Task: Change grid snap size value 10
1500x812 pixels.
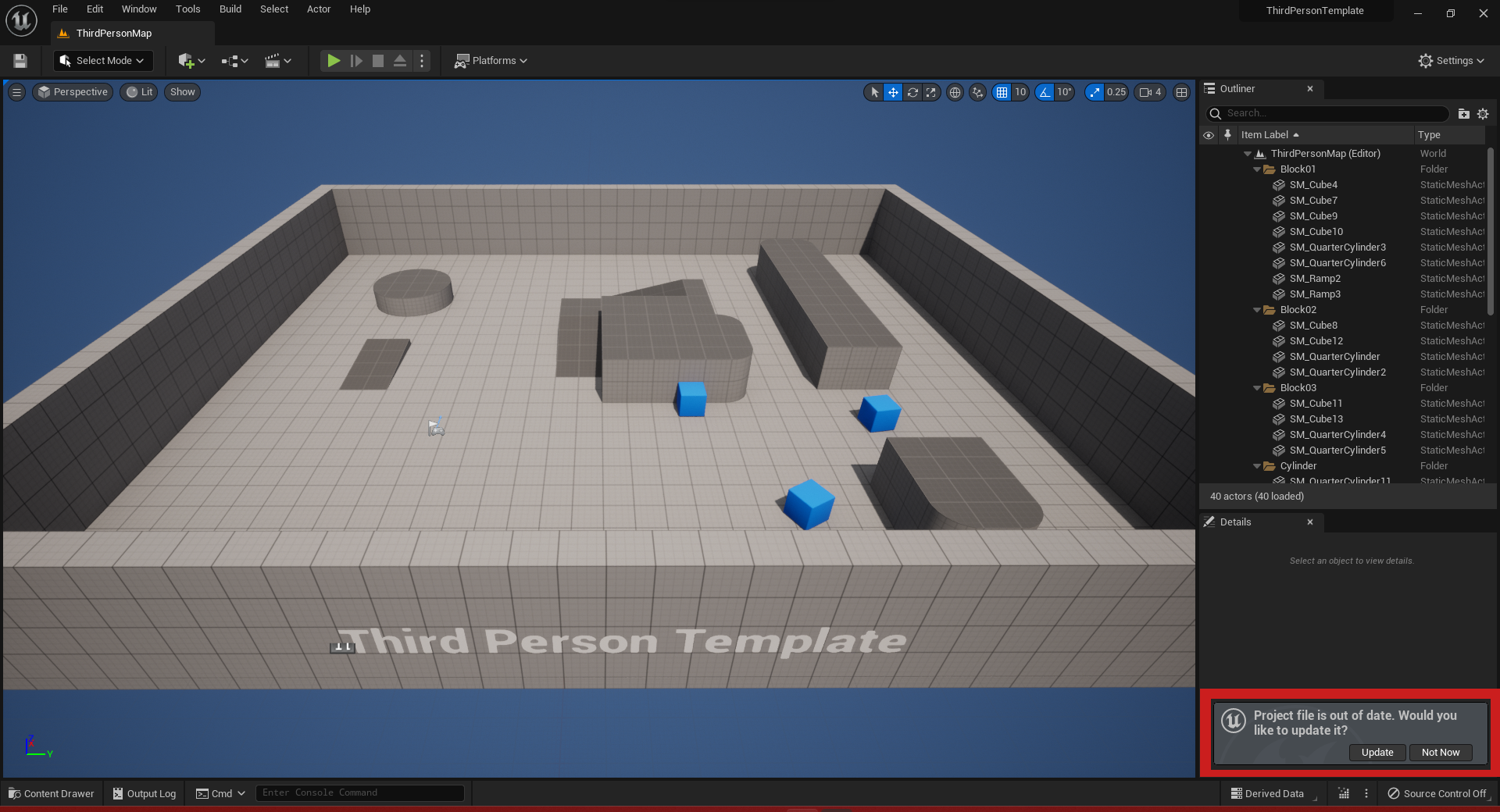Action: click(x=1020, y=92)
